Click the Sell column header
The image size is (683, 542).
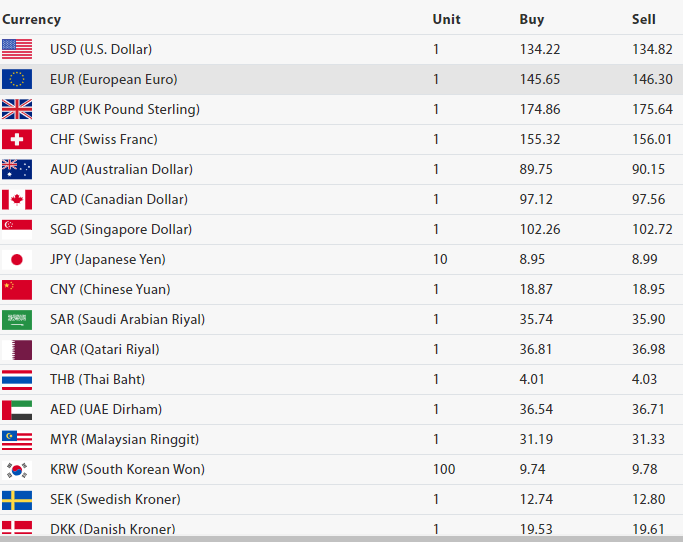[643, 19]
